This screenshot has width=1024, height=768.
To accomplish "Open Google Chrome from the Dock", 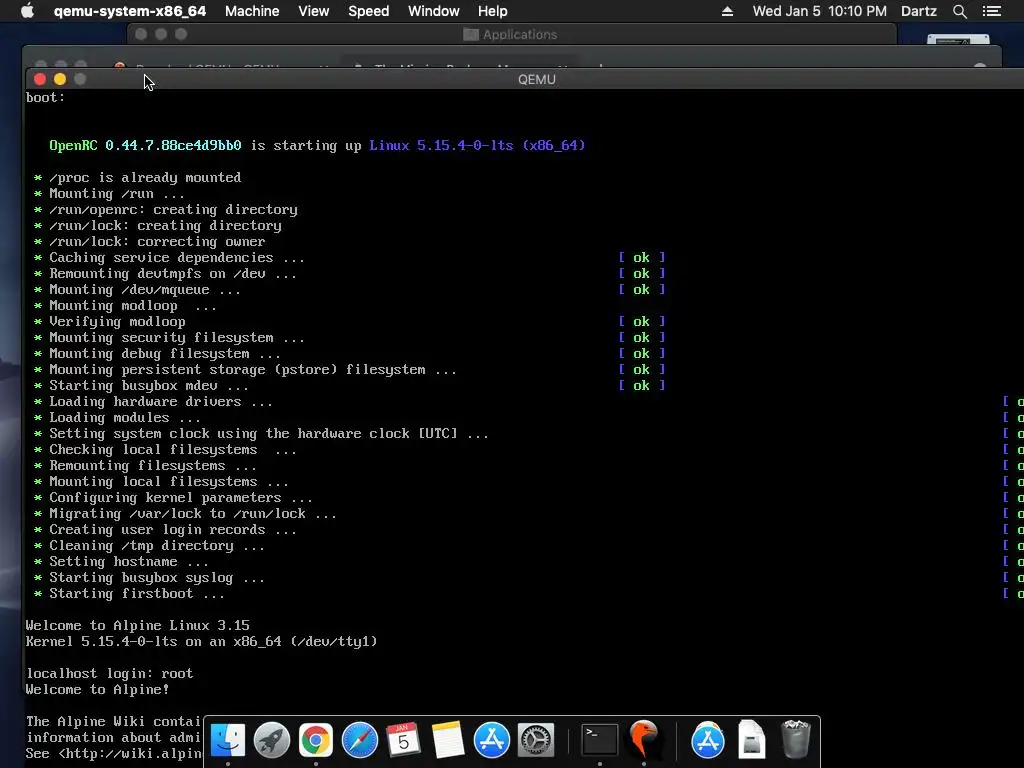I will point(315,740).
